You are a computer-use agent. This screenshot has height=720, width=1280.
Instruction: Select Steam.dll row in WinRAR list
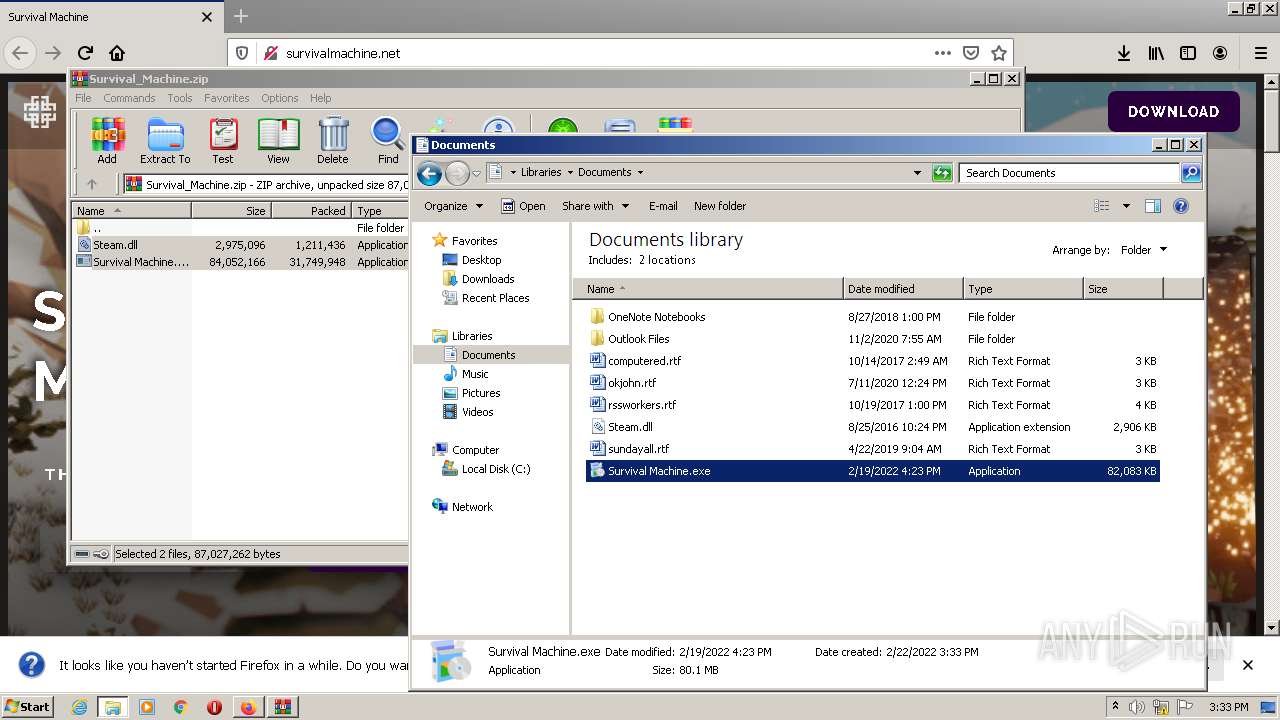coord(241,245)
